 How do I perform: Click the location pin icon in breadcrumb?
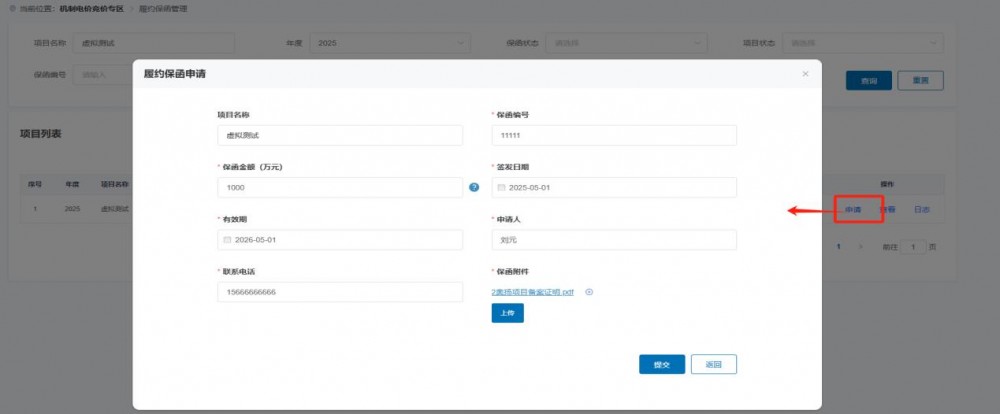pos(11,8)
